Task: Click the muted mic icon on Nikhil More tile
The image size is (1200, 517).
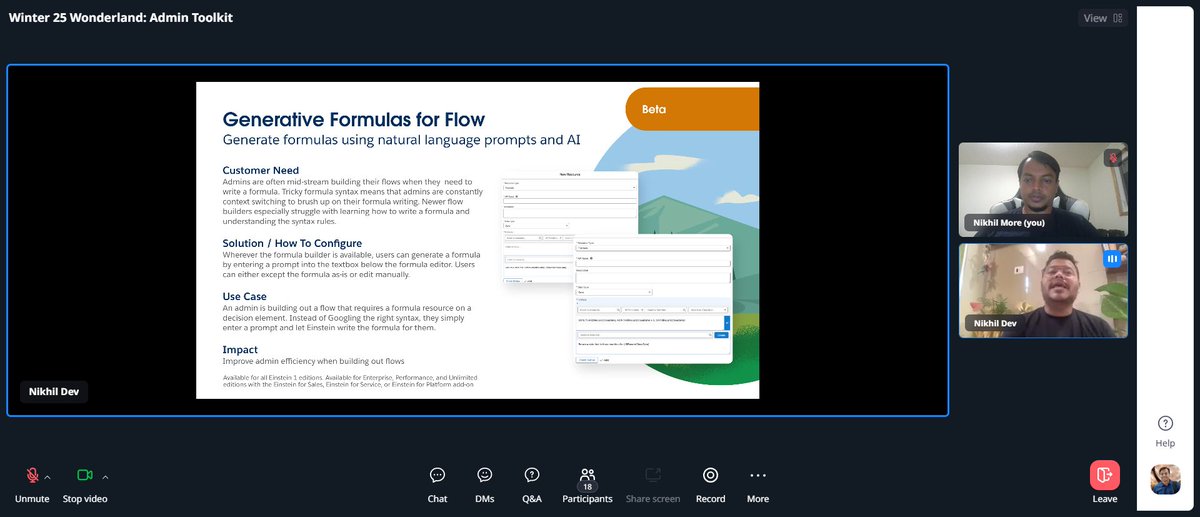Action: [x=1112, y=158]
